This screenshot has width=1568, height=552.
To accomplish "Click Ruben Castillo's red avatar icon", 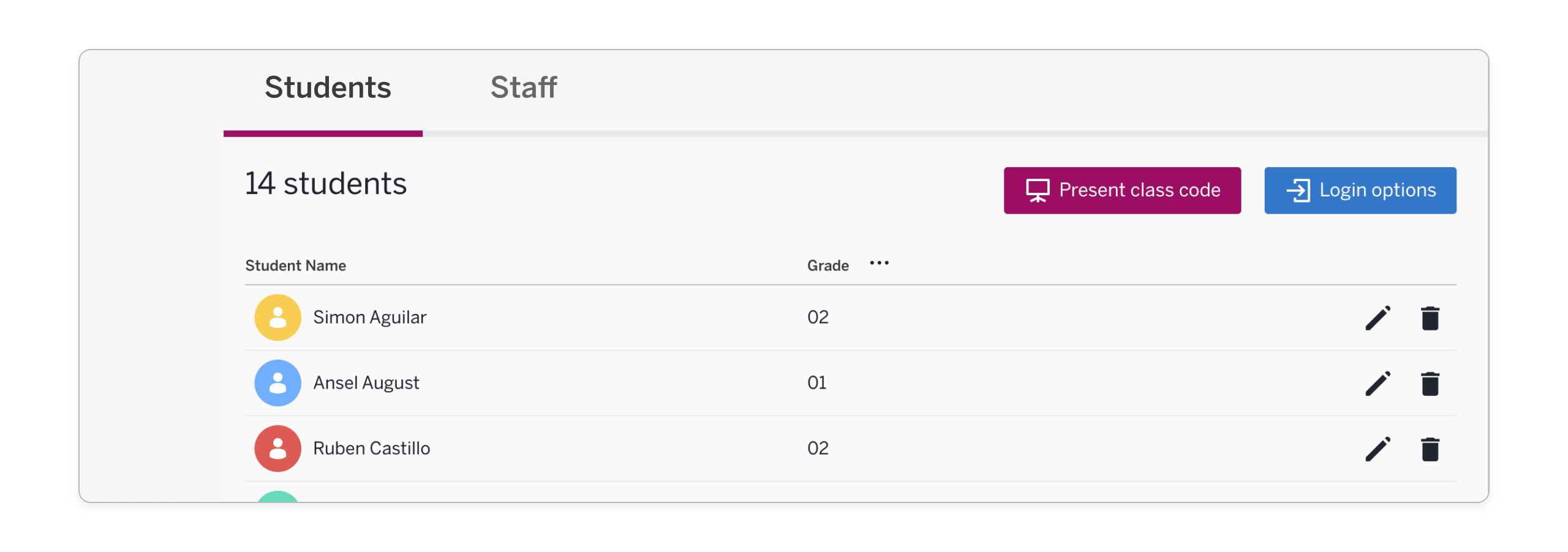I will (277, 449).
